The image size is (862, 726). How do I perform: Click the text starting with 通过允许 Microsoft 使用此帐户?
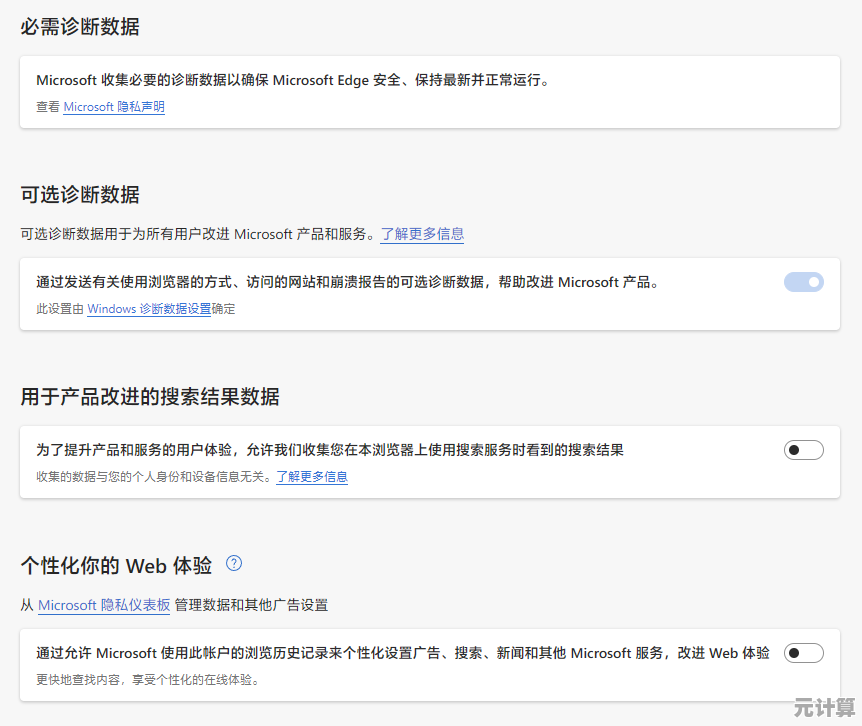point(403,653)
